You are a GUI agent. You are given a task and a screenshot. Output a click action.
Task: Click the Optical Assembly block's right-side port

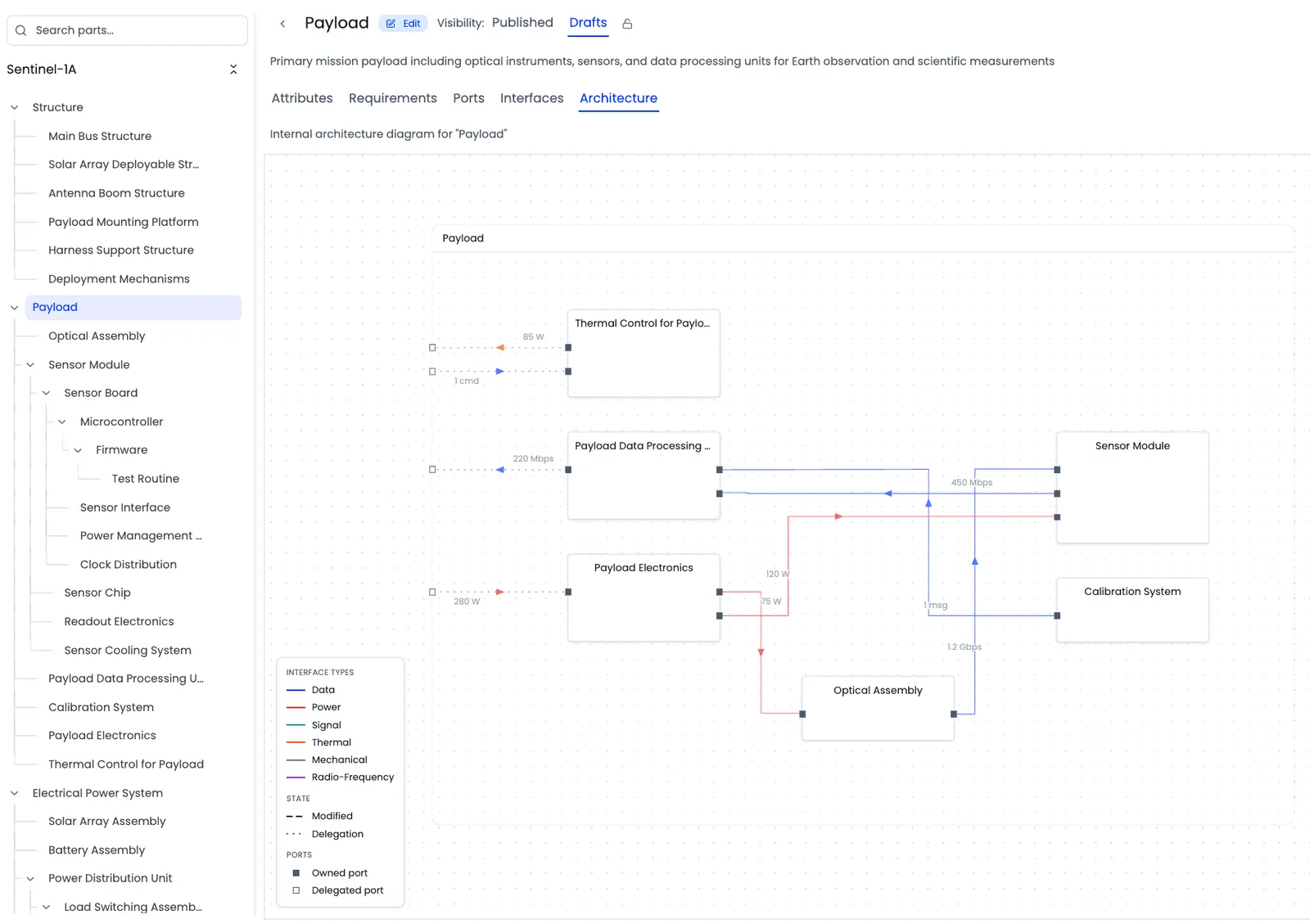click(x=954, y=714)
